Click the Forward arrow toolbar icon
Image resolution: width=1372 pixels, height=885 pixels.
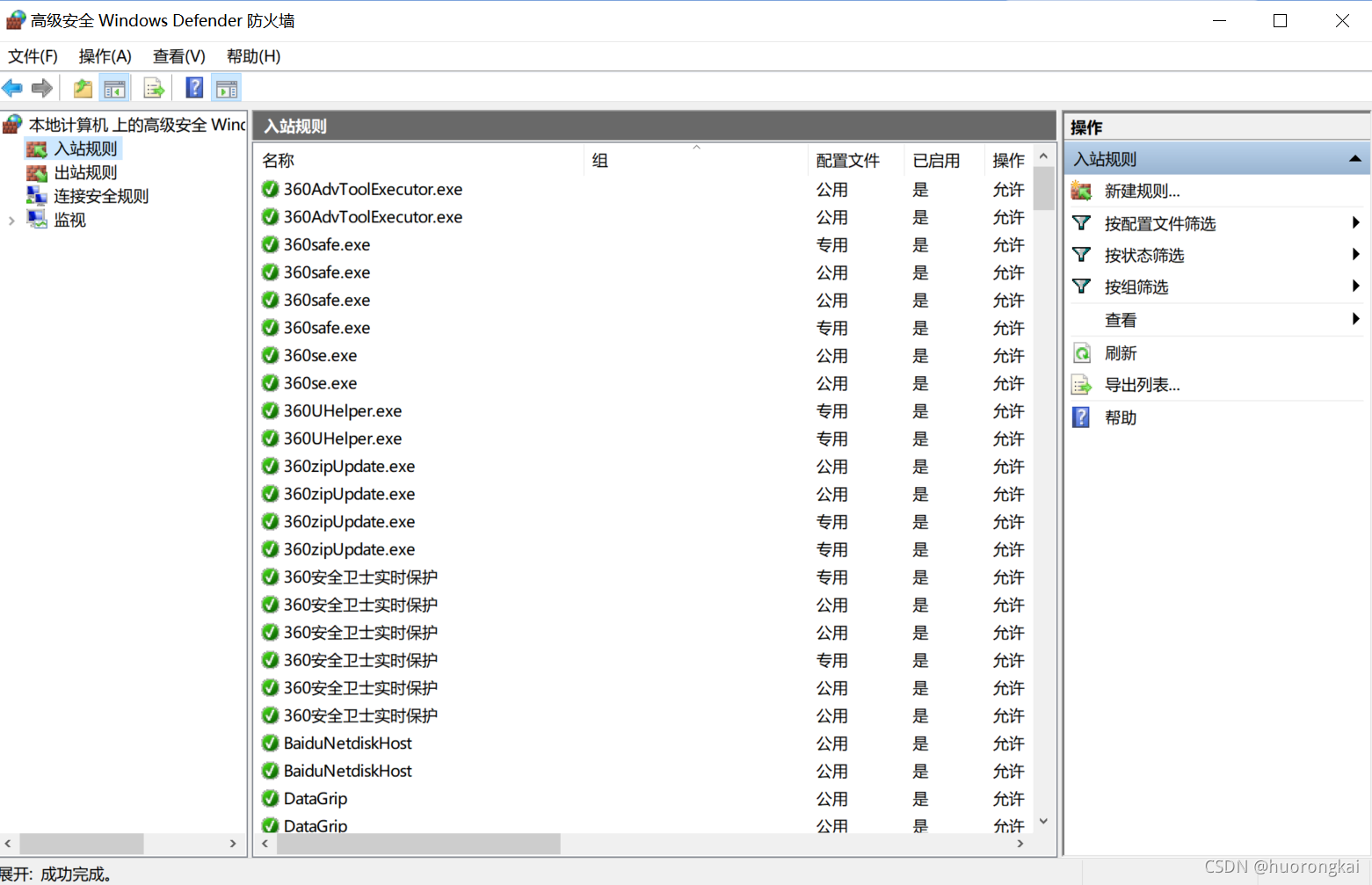click(41, 88)
